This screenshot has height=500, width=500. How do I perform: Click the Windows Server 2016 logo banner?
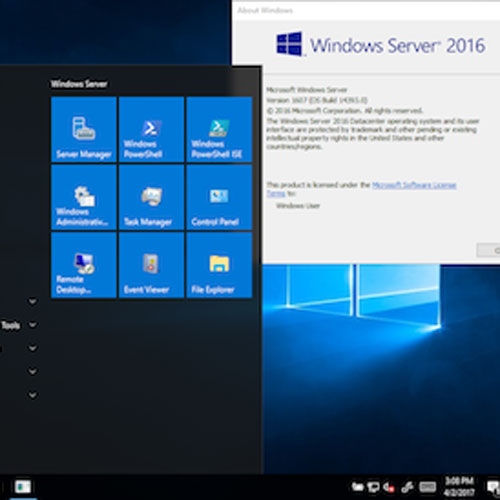pos(380,45)
